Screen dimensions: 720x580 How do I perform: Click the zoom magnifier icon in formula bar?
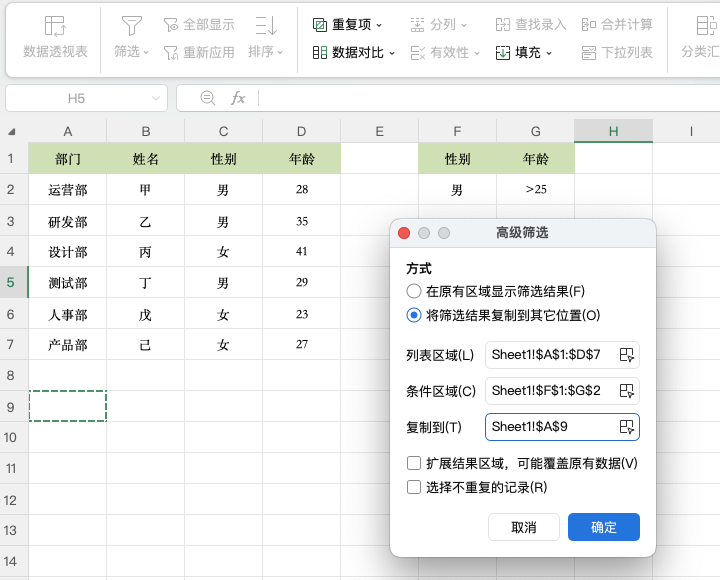pos(208,98)
